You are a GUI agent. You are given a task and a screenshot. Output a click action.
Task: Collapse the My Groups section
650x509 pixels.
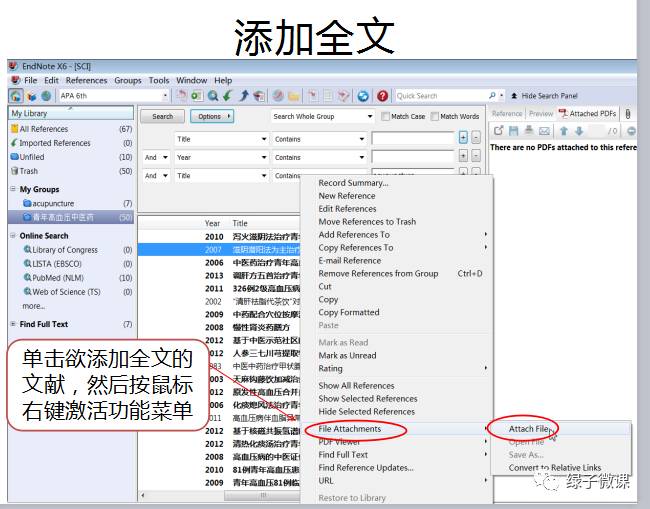click(13, 189)
